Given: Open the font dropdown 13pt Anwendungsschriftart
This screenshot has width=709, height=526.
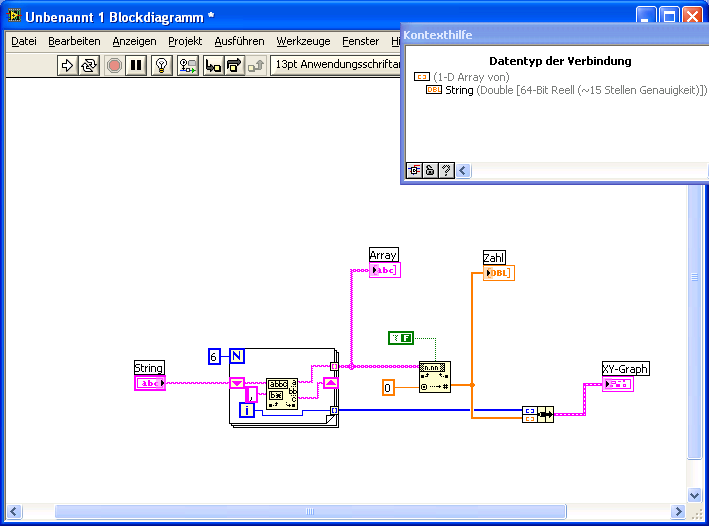Looking at the screenshot, I should [x=336, y=65].
